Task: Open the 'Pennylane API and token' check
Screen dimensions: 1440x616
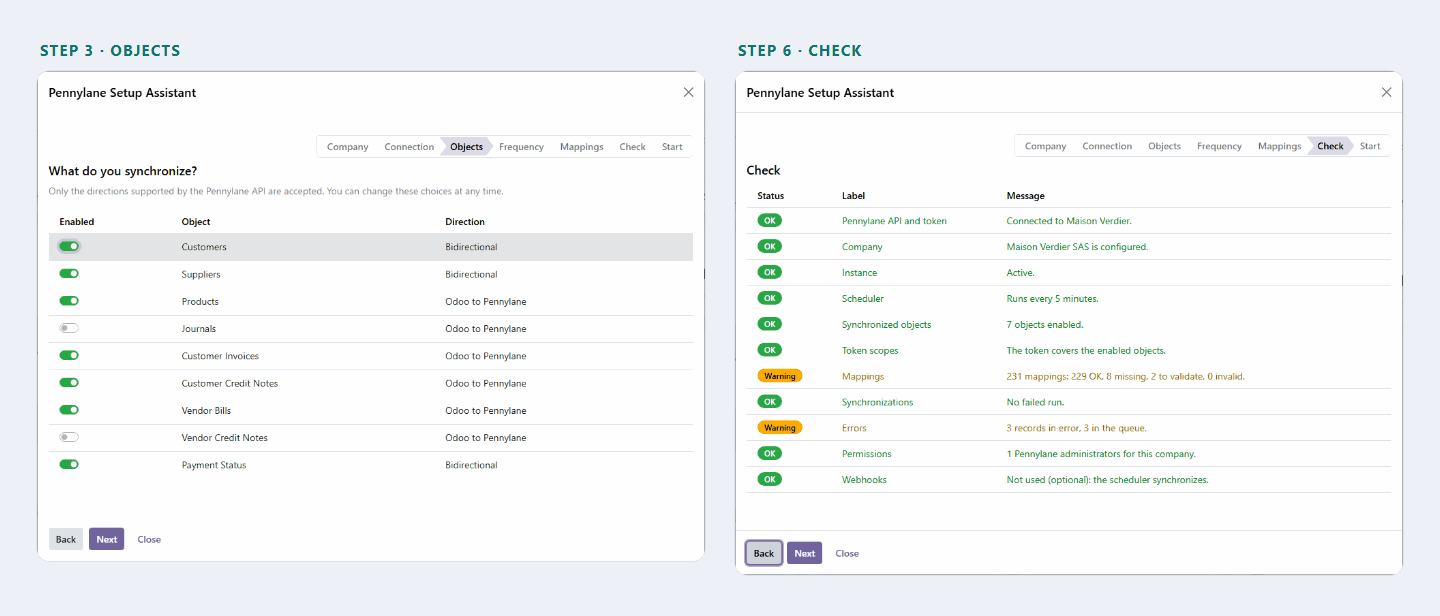Action: (894, 221)
